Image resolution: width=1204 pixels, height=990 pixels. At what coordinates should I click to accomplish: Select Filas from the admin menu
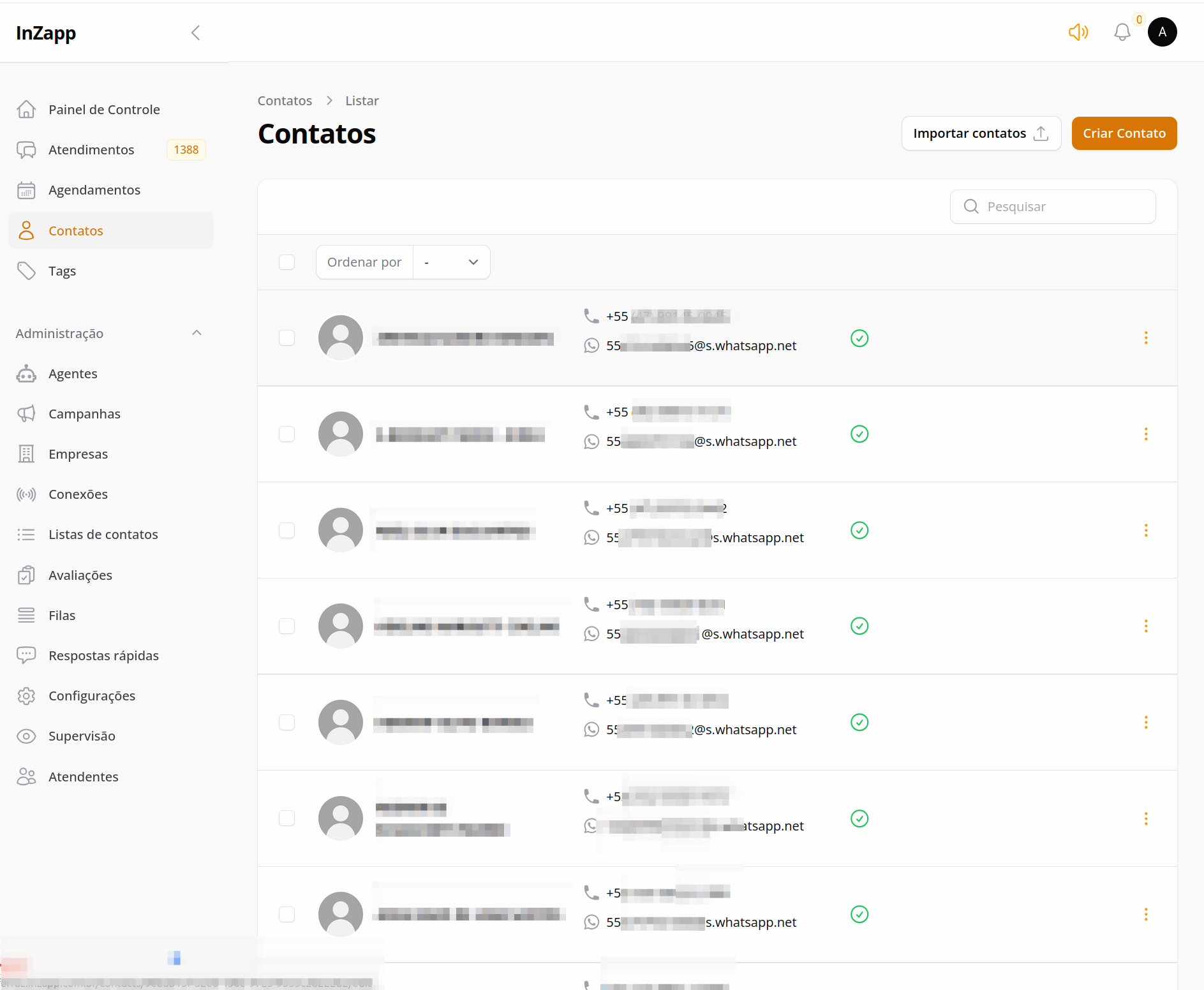[62, 615]
